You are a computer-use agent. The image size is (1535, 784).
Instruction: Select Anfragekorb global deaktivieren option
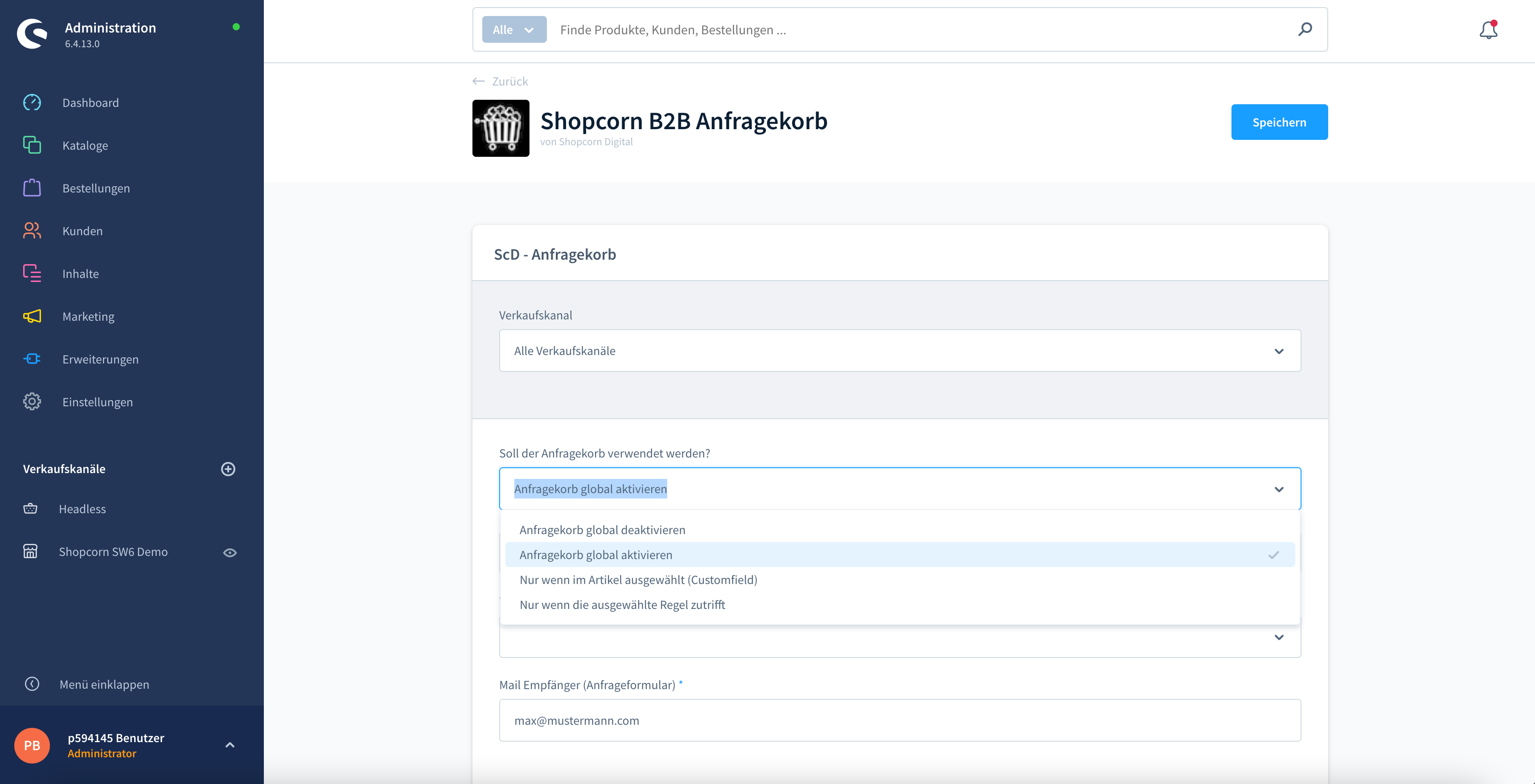[600, 529]
